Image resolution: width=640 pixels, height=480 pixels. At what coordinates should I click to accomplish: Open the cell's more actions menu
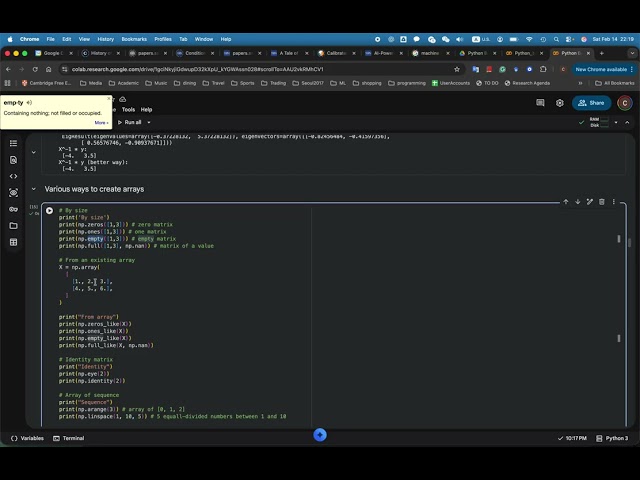click(x=613, y=202)
